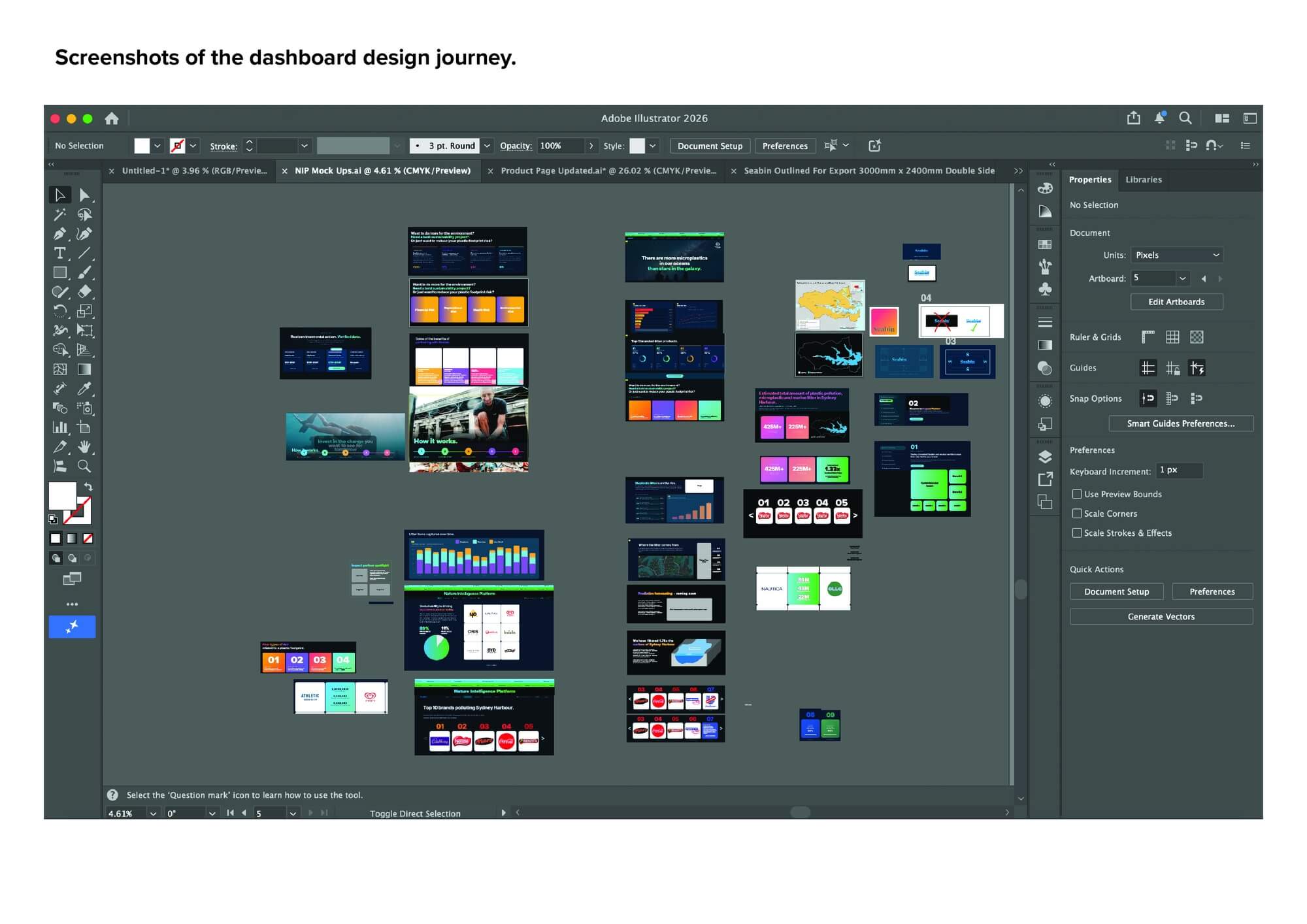
Task: Select the Pen tool
Action: (59, 234)
